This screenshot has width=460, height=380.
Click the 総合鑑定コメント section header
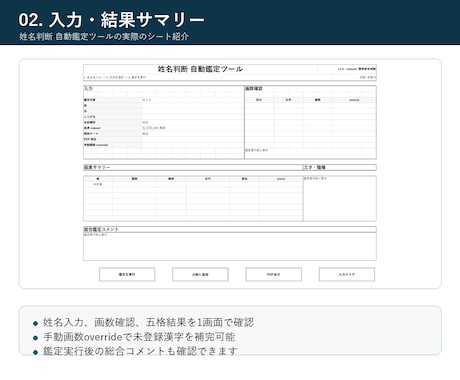(x=230, y=229)
